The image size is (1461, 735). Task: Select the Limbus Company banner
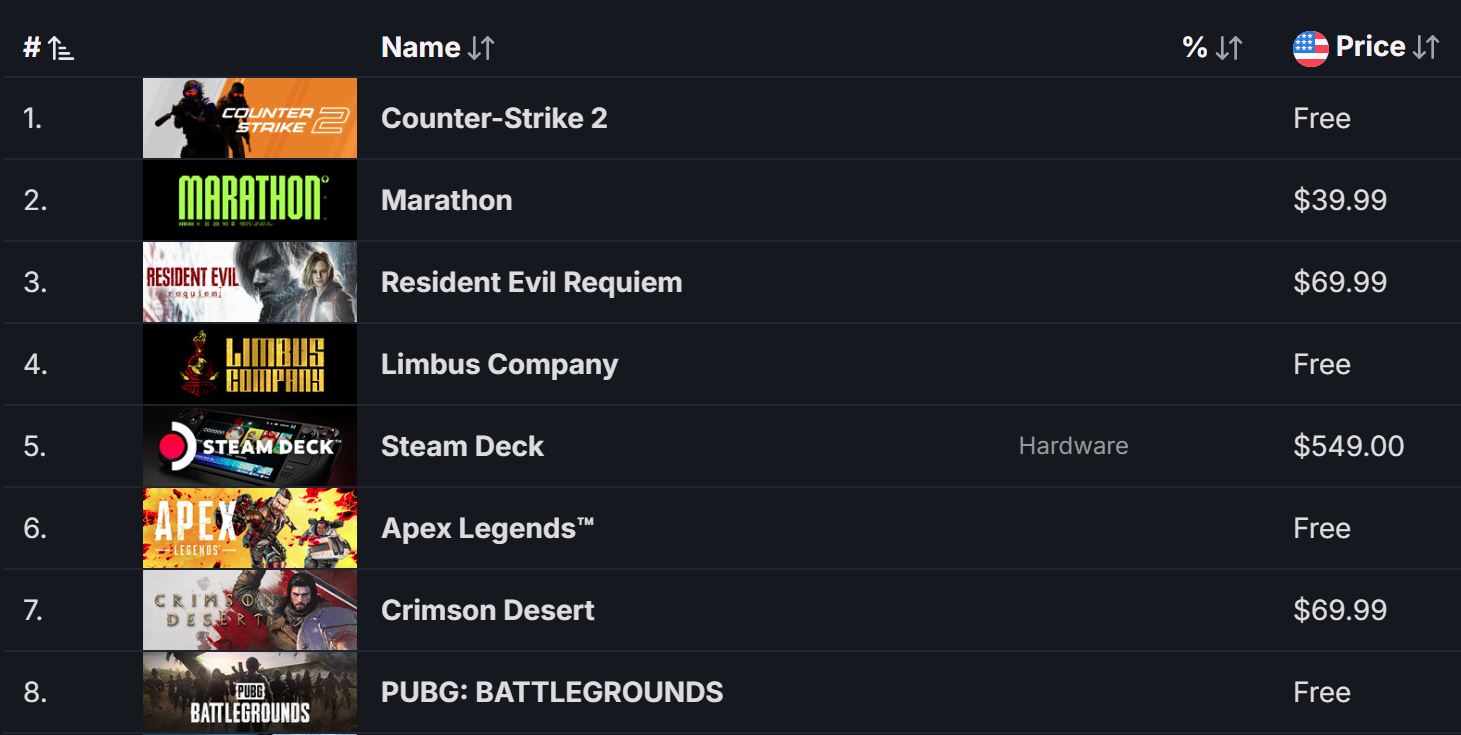point(249,363)
